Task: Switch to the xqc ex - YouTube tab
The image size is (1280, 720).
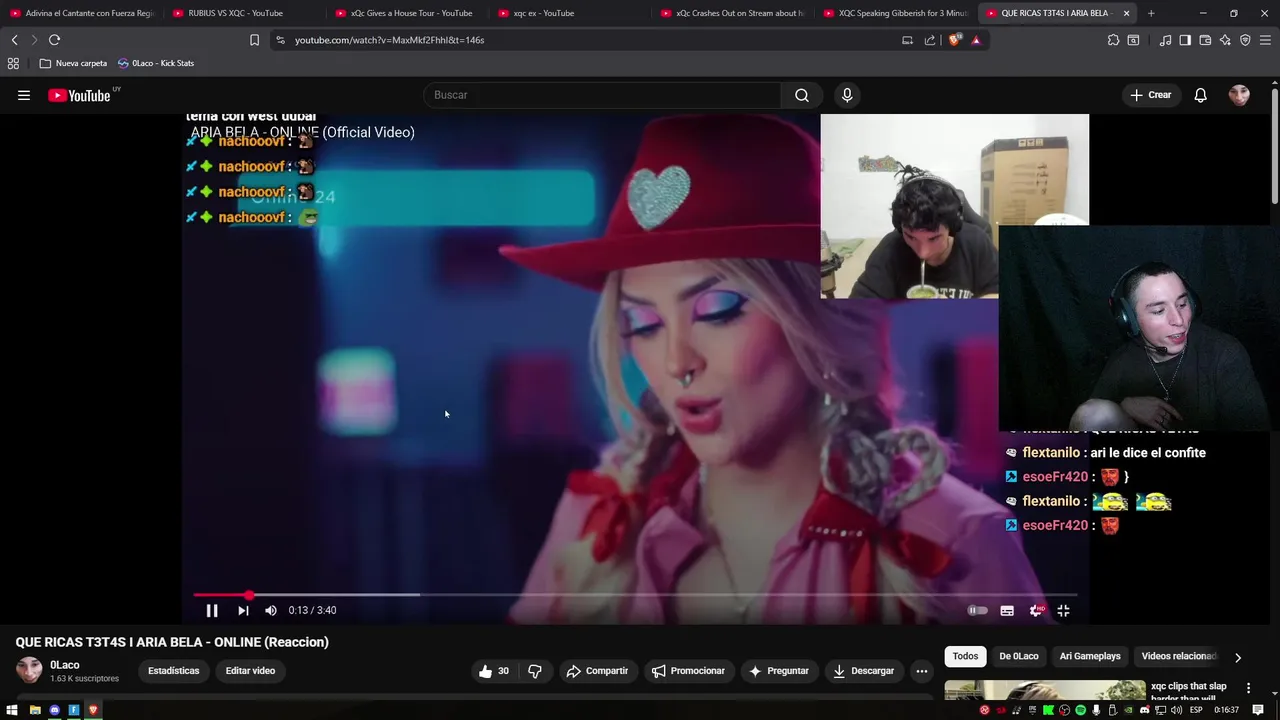Action: click(x=543, y=13)
